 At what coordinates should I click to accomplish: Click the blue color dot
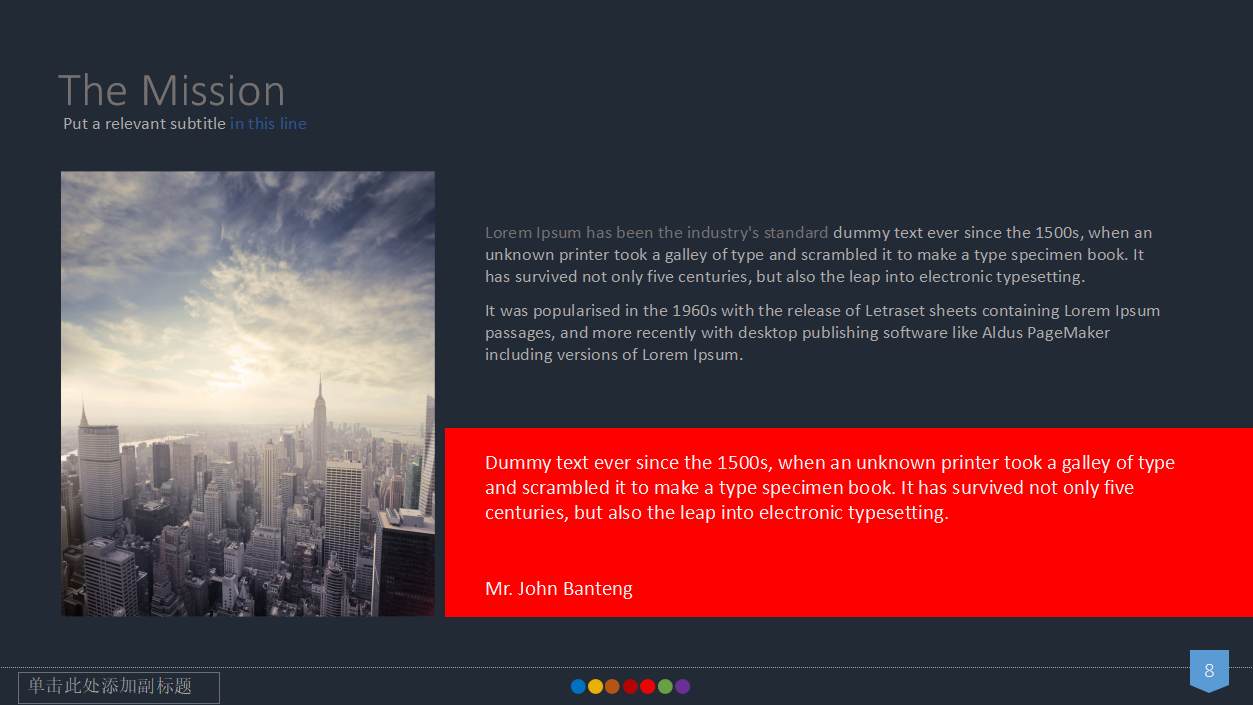(578, 686)
